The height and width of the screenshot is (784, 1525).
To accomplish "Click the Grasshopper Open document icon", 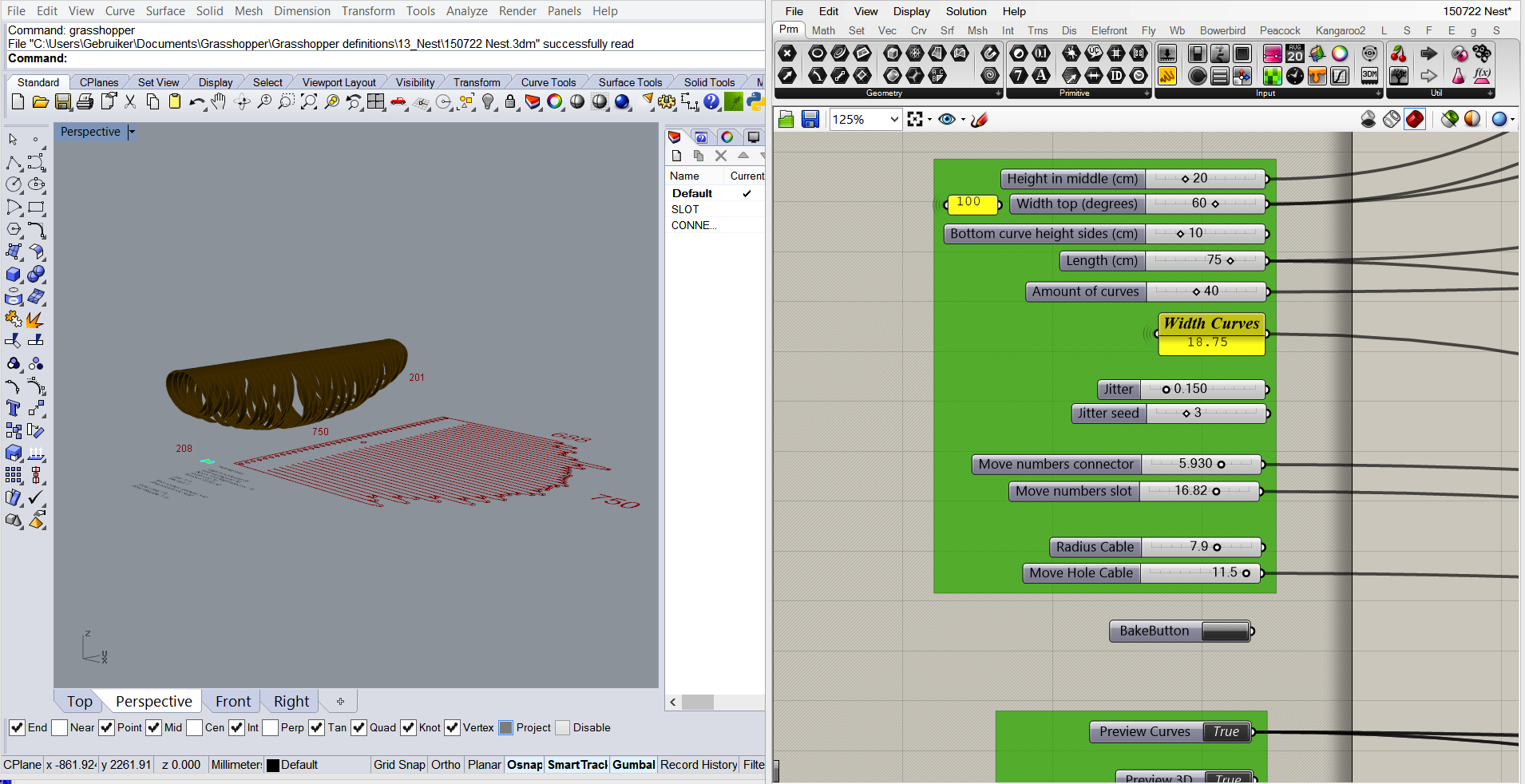I will [786, 120].
